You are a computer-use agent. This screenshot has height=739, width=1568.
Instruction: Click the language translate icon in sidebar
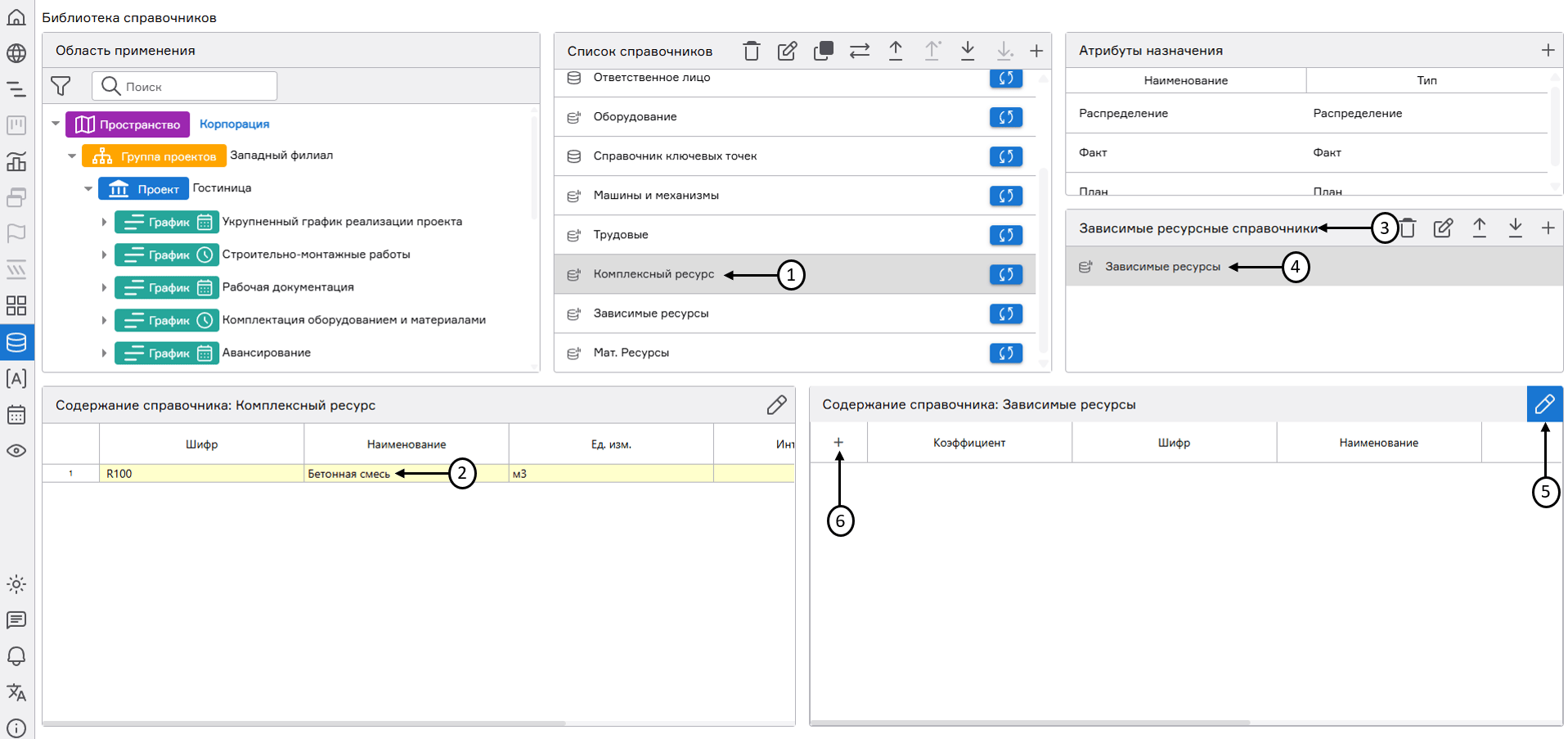16,692
